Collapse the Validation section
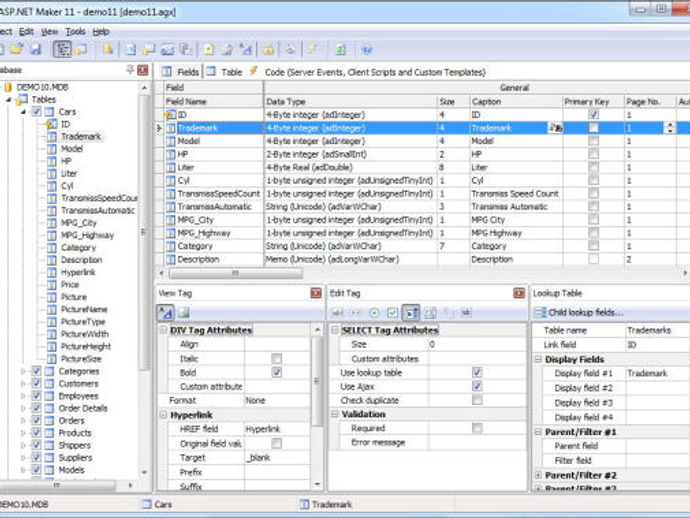This screenshot has width=690, height=518. click(334, 414)
